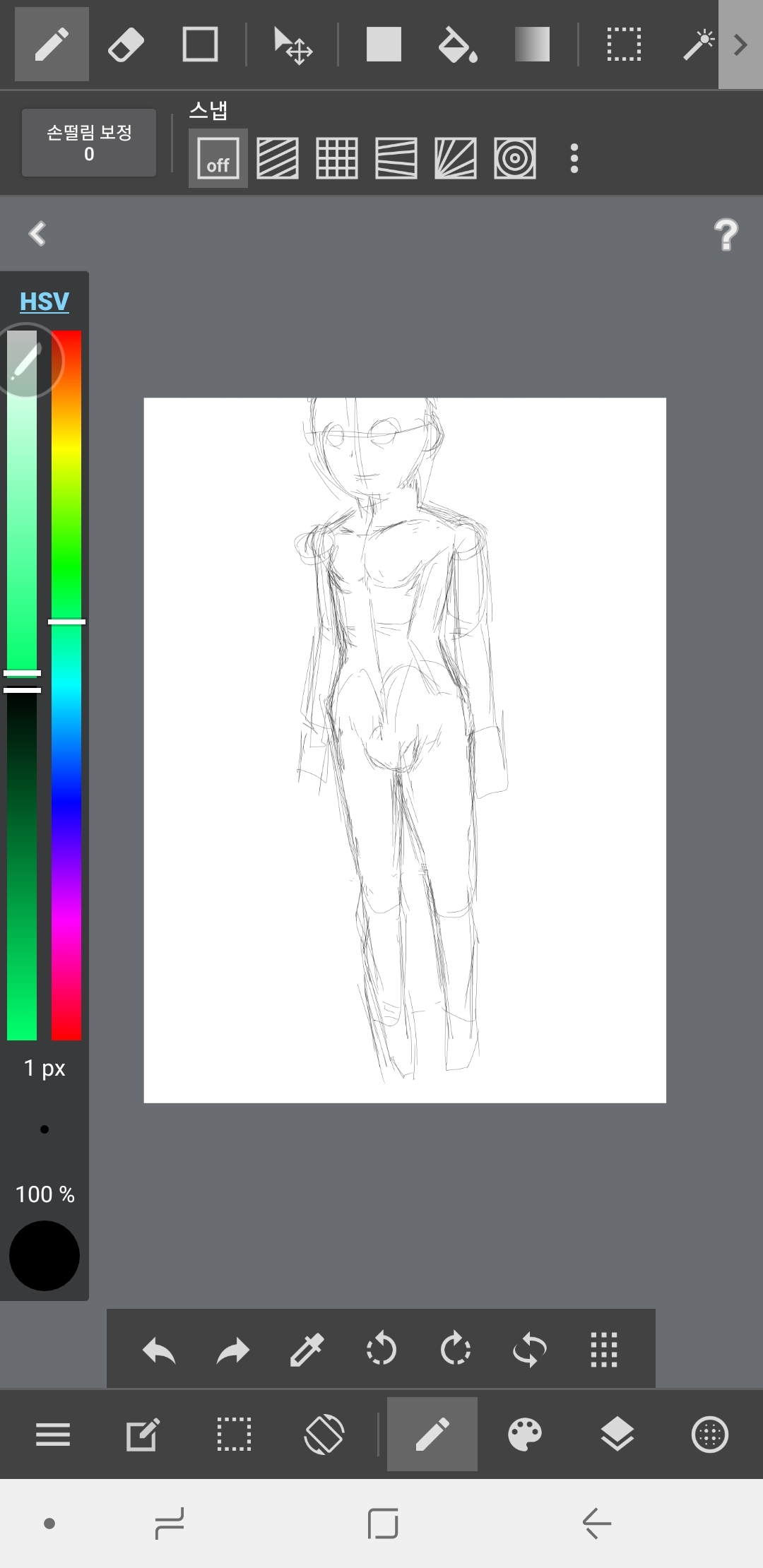Tap the brush preview circle icon
Viewport: 763px width, 1568px height.
tap(26, 361)
